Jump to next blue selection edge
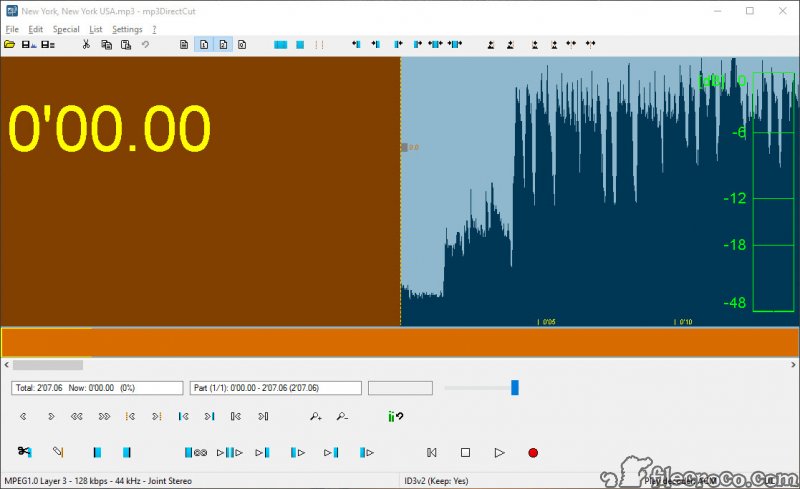800x489 pixels. pos(210,417)
